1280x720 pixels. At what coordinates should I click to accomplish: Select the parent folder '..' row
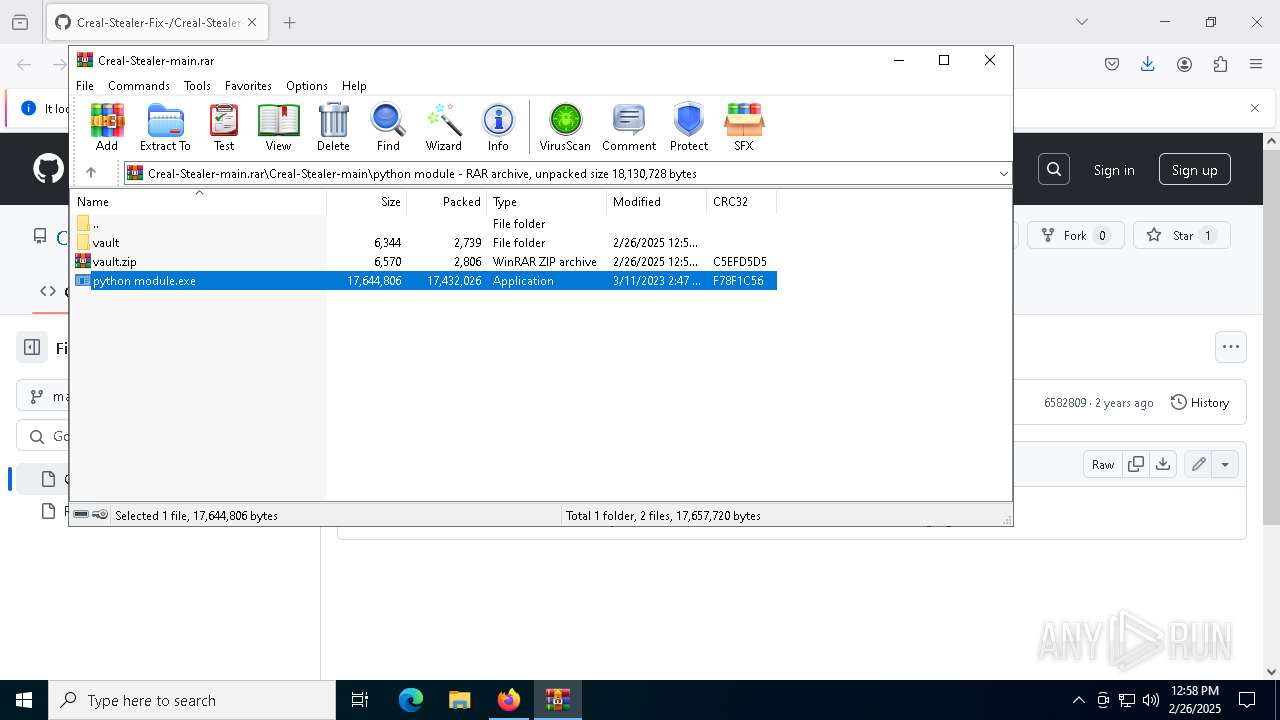coord(424,224)
